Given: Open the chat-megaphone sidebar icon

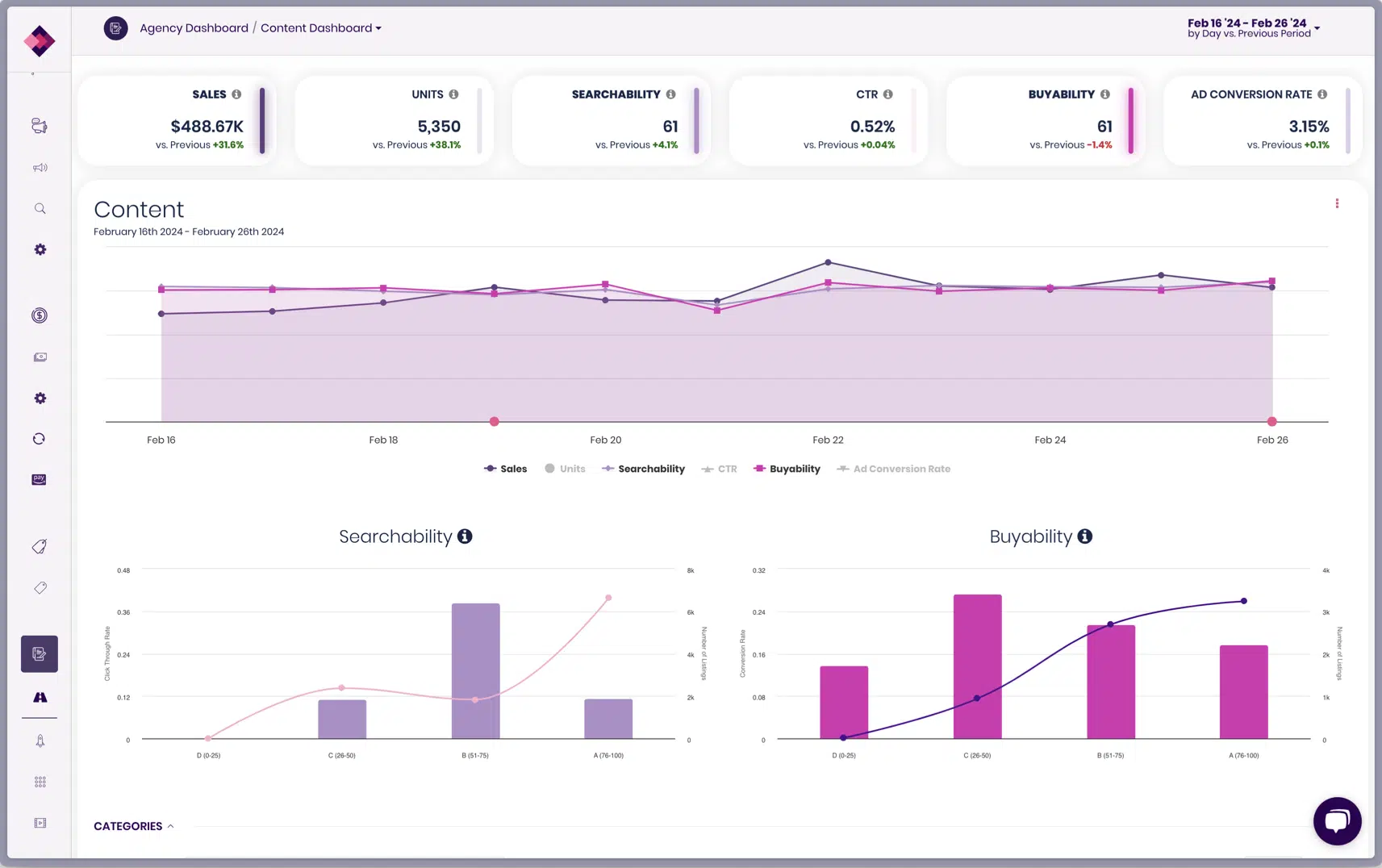Looking at the screenshot, I should 40,126.
